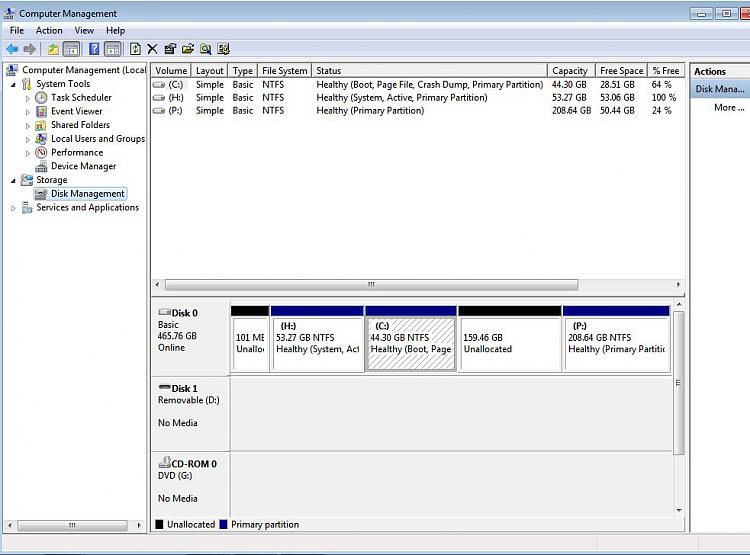Click the Event Viewer icon
Viewport: 750px width, 555px height.
click(x=42, y=111)
